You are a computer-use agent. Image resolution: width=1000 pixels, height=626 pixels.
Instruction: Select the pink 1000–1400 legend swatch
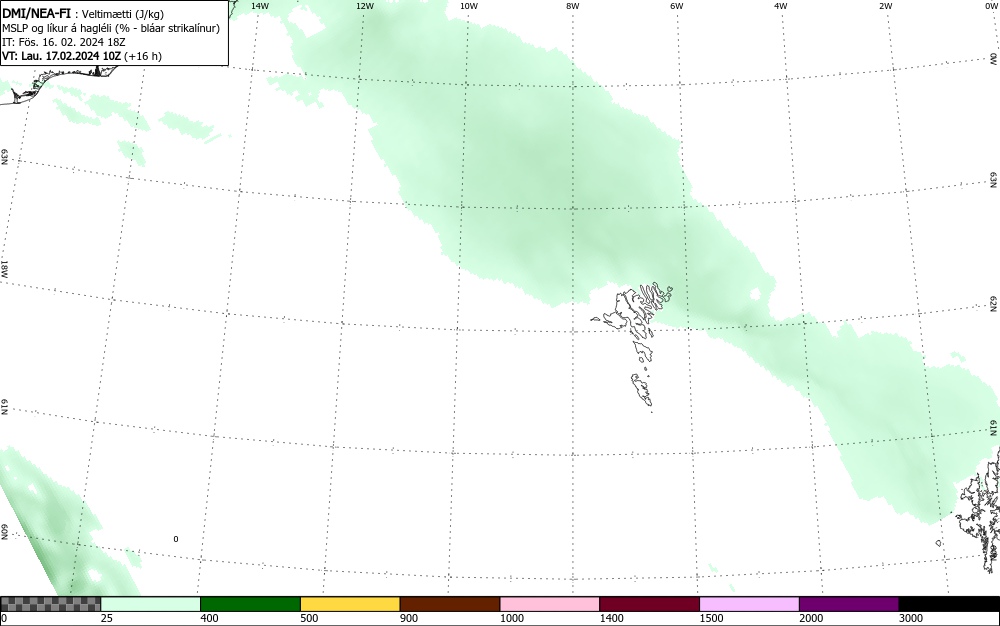click(x=550, y=604)
